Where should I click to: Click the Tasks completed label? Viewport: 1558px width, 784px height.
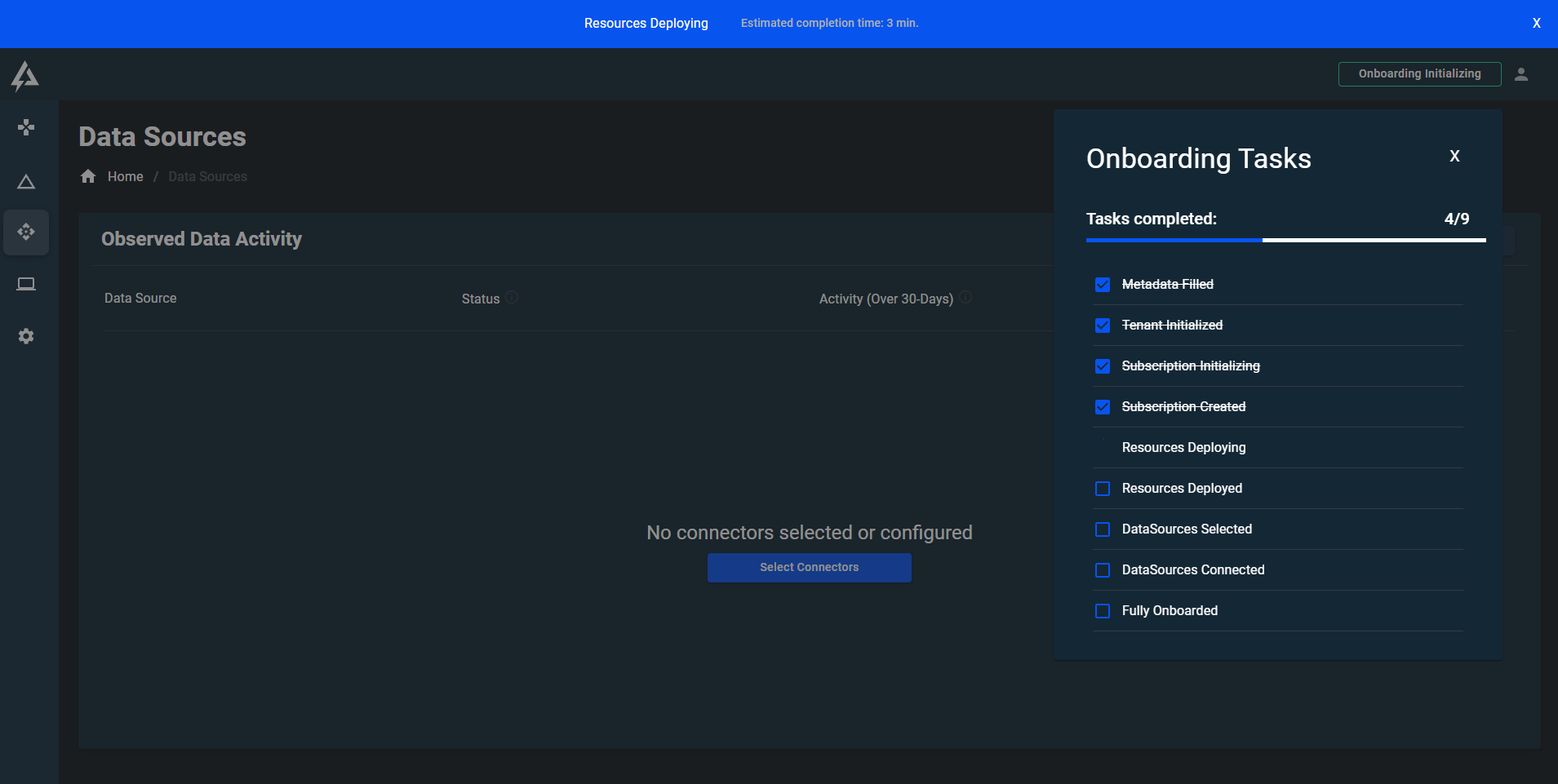(1152, 219)
